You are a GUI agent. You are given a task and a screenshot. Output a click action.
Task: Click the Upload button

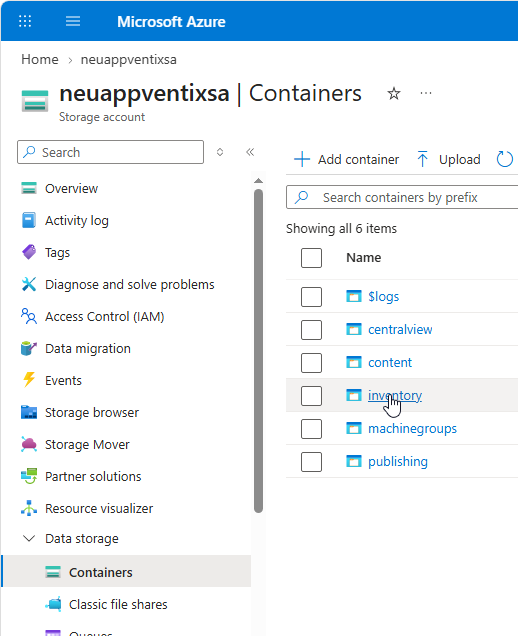click(x=448, y=159)
